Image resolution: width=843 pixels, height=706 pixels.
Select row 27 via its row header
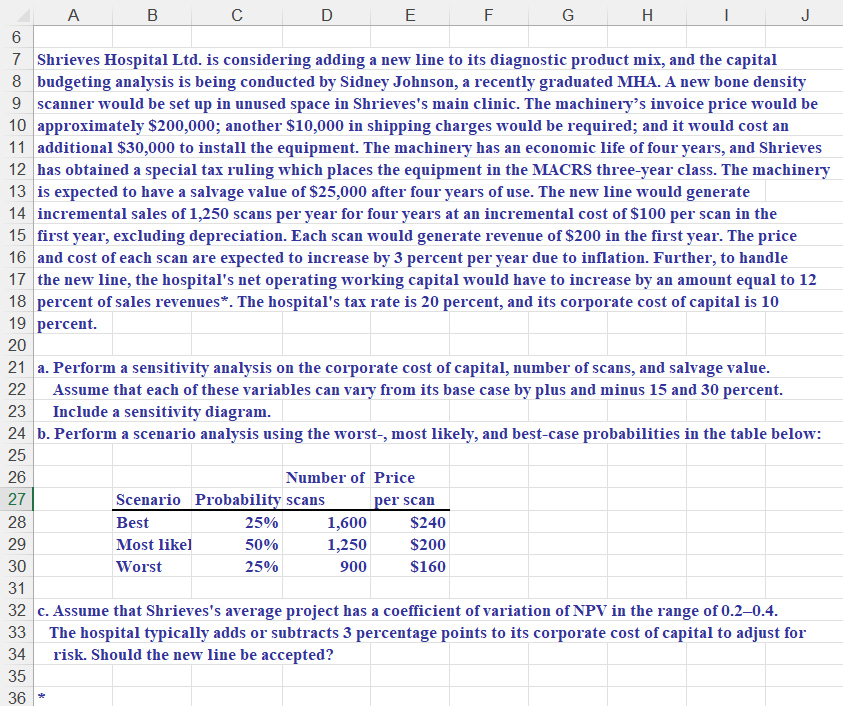coord(15,500)
